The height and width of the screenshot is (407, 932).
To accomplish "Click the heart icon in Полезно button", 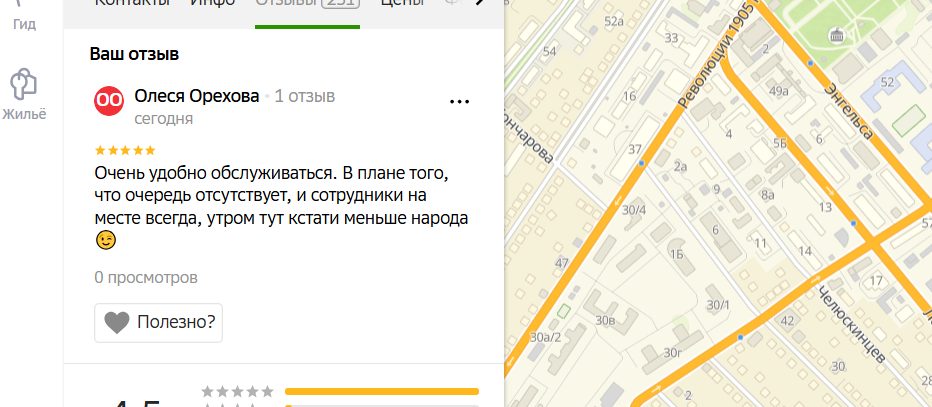I will point(116,323).
